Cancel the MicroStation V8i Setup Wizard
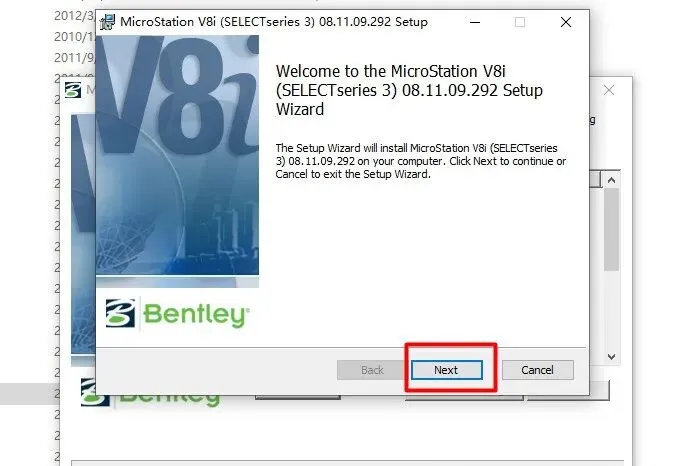683x466 pixels. 538,370
